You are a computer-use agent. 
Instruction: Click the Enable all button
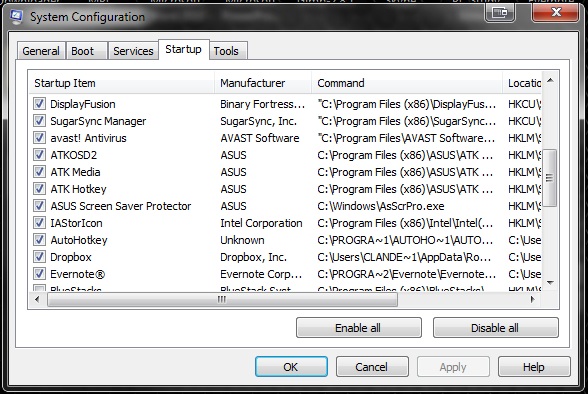[x=358, y=328]
